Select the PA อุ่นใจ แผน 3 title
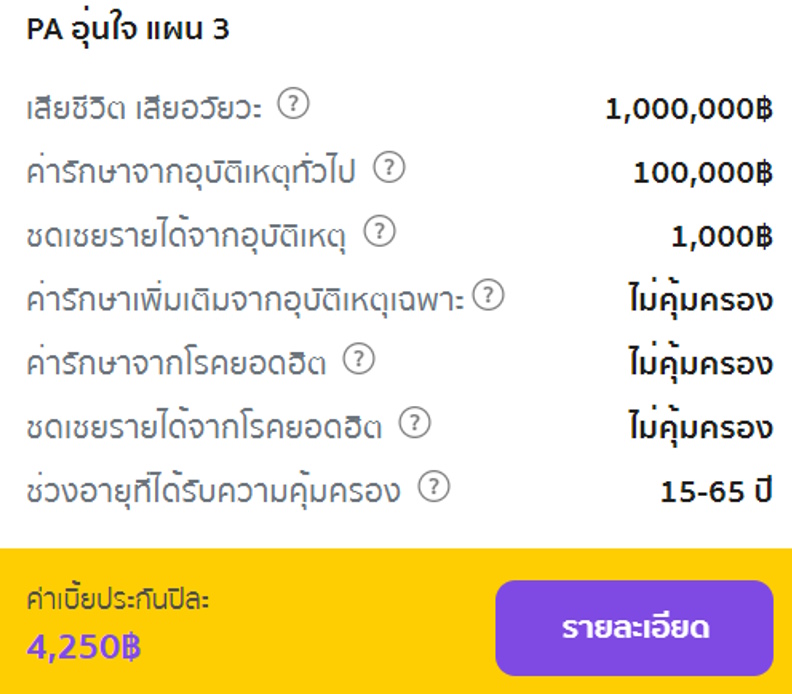The width and height of the screenshot is (792, 694). pyautogui.click(x=128, y=29)
